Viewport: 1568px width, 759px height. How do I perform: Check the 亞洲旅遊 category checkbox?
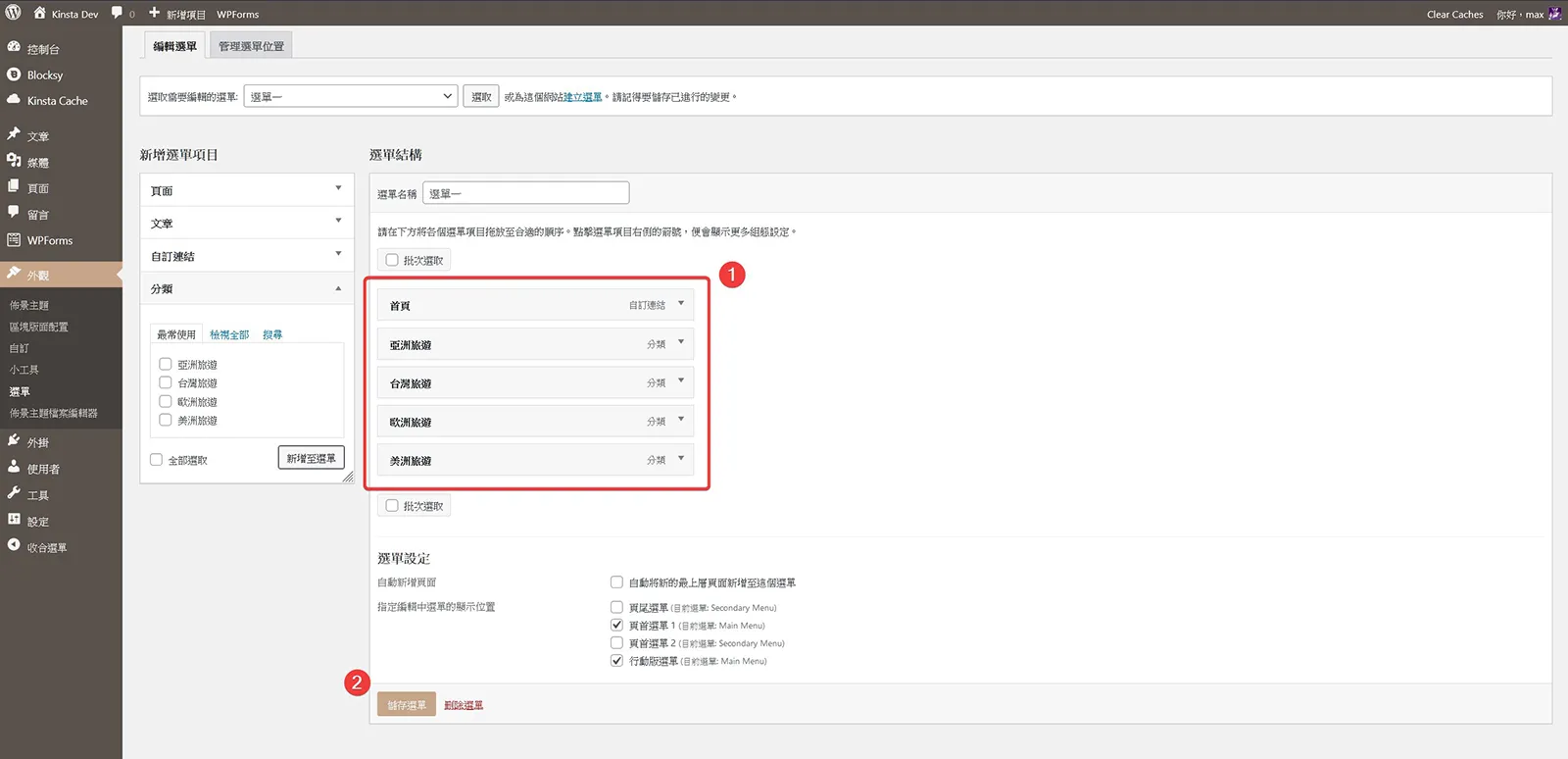click(166, 364)
